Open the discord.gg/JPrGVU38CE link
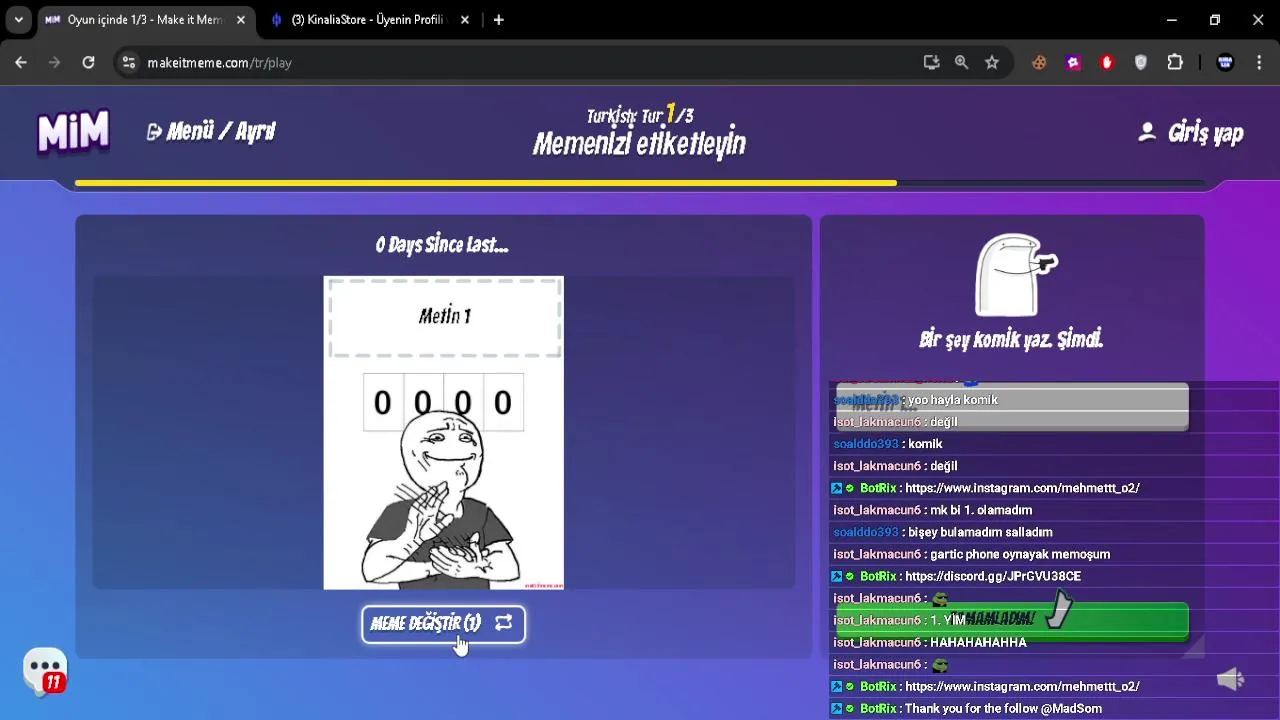The height and width of the screenshot is (720, 1280). pyautogui.click(x=993, y=576)
